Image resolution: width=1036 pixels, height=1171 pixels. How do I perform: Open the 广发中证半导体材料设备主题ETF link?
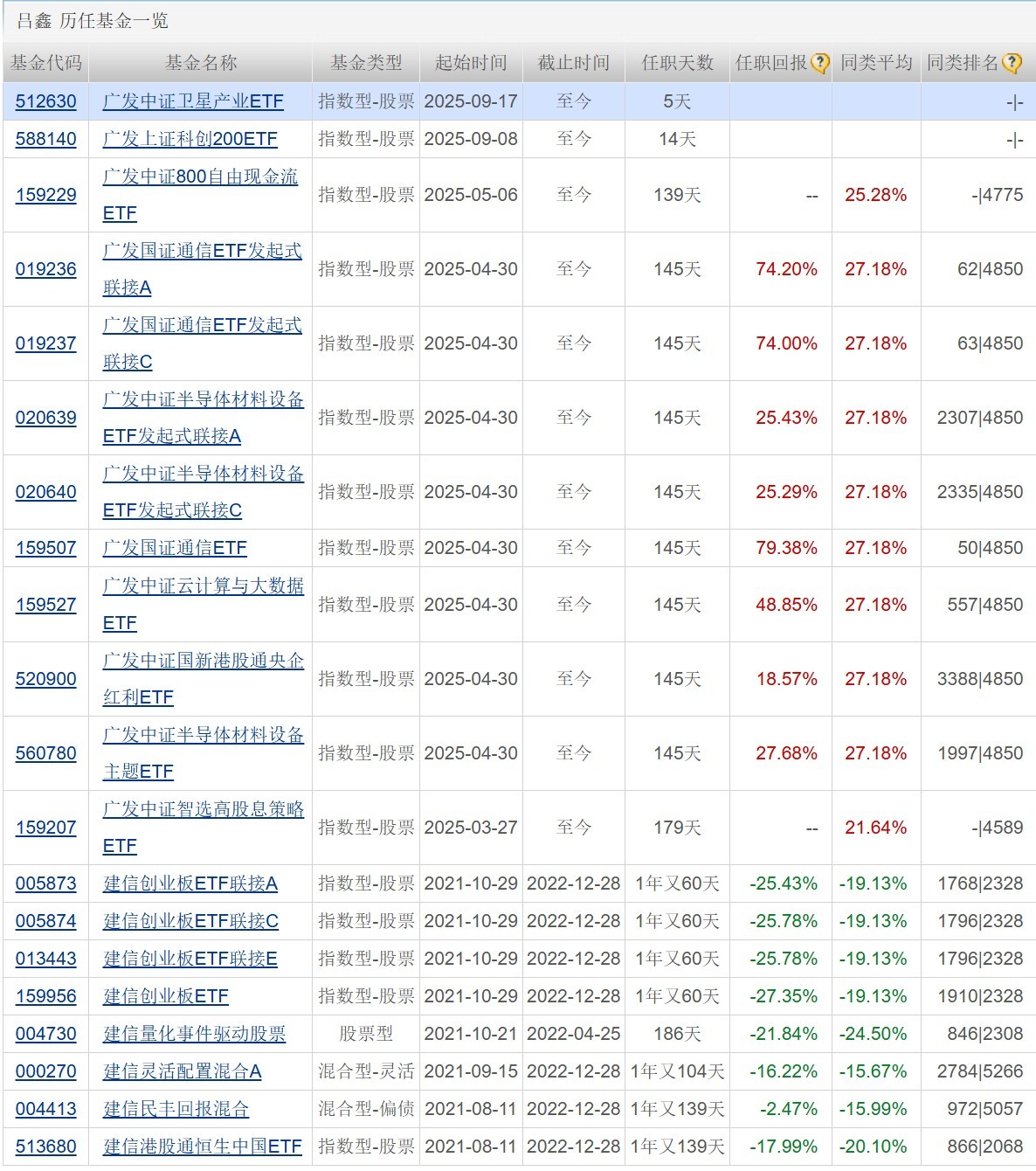tap(204, 753)
